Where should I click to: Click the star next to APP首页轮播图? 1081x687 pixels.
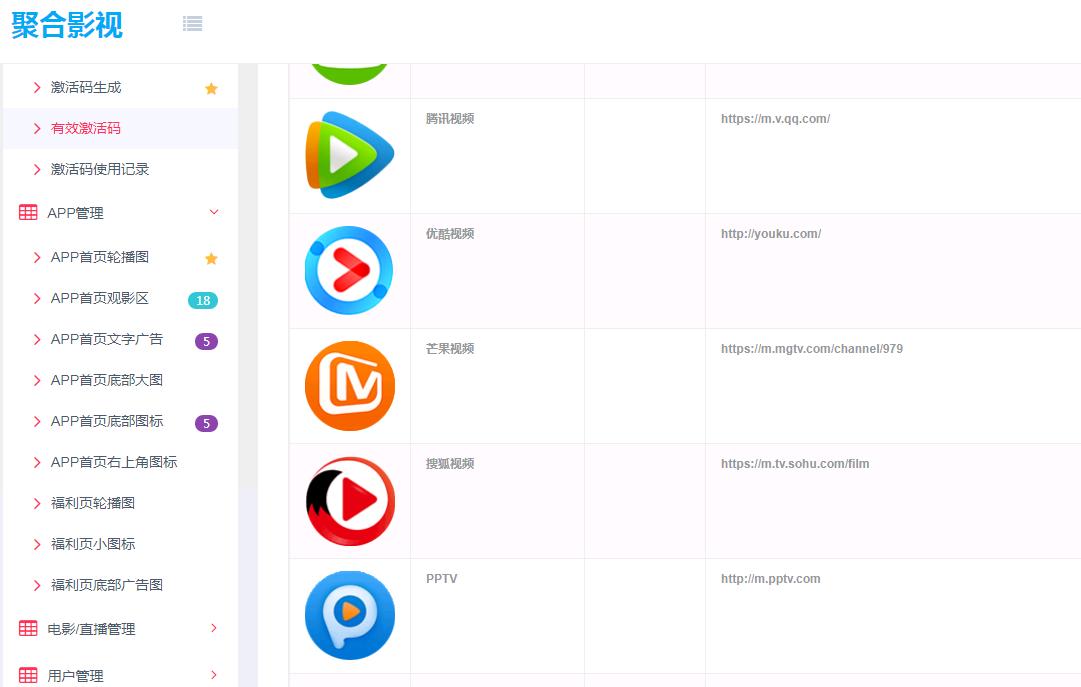(x=211, y=258)
